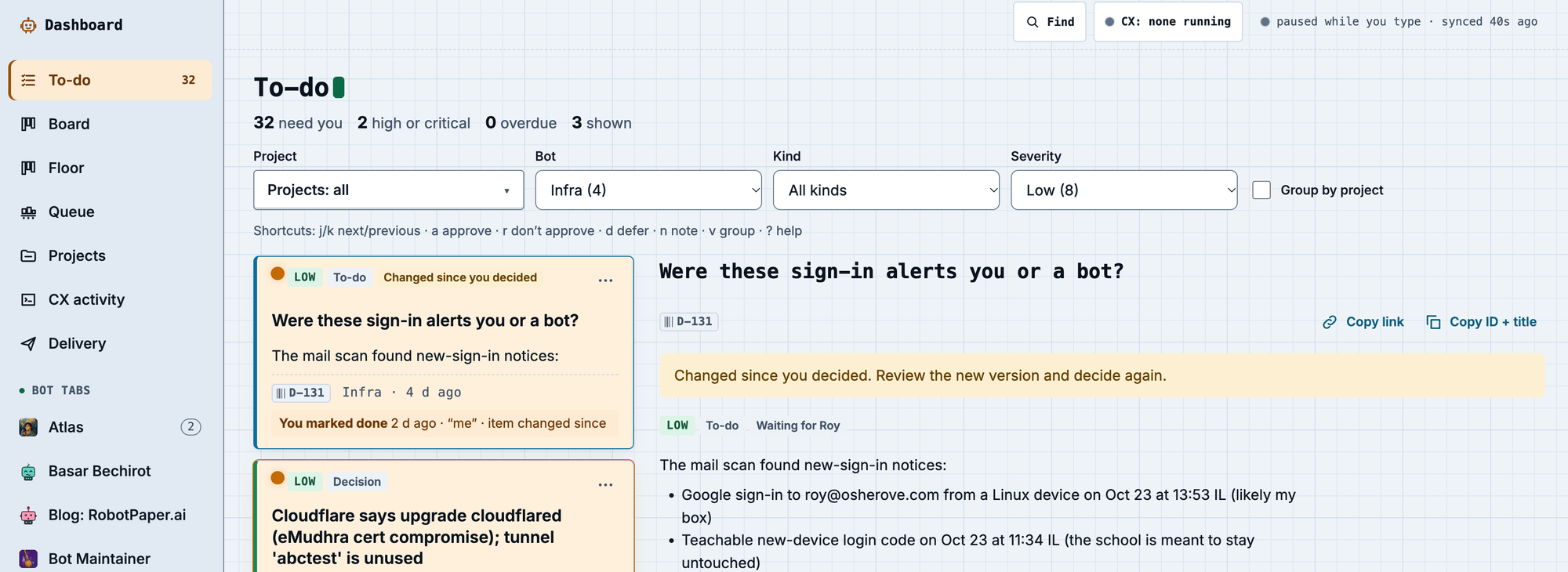Click the chain icon beside Copy link
1568x572 pixels.
coord(1330,322)
